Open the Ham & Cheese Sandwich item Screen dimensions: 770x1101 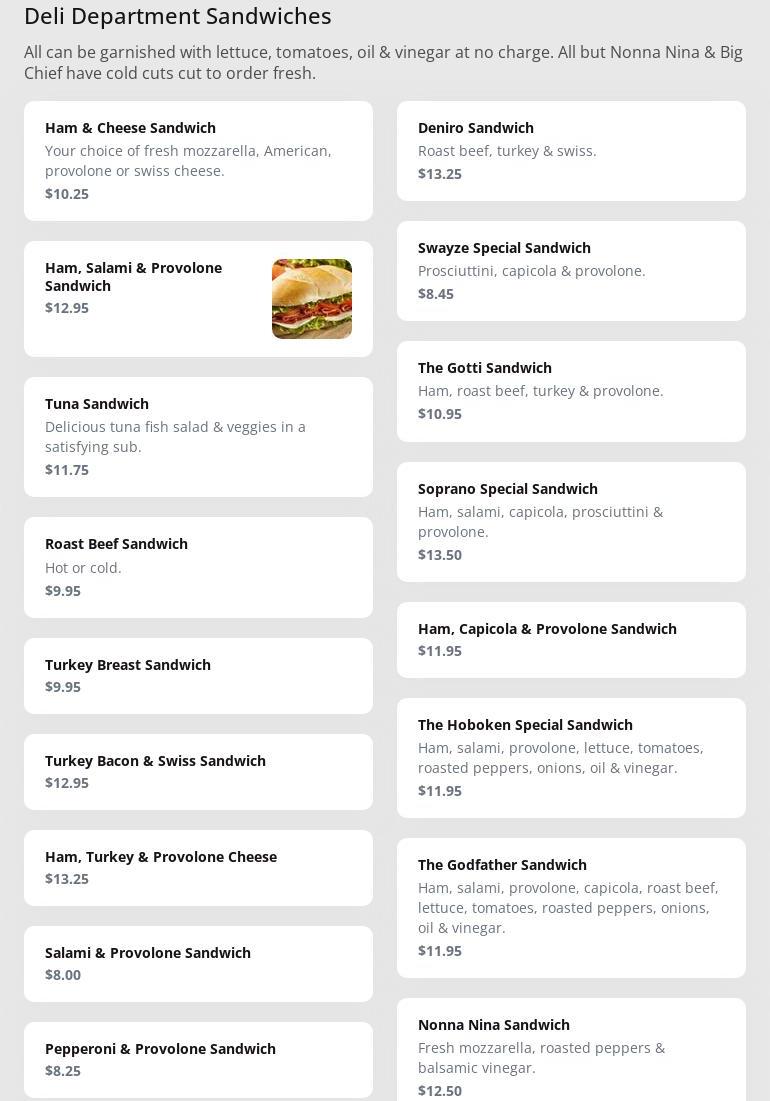click(x=198, y=160)
